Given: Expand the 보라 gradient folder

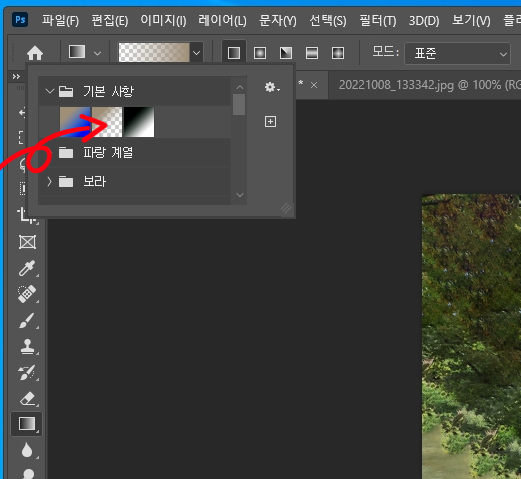Looking at the screenshot, I should [x=49, y=182].
